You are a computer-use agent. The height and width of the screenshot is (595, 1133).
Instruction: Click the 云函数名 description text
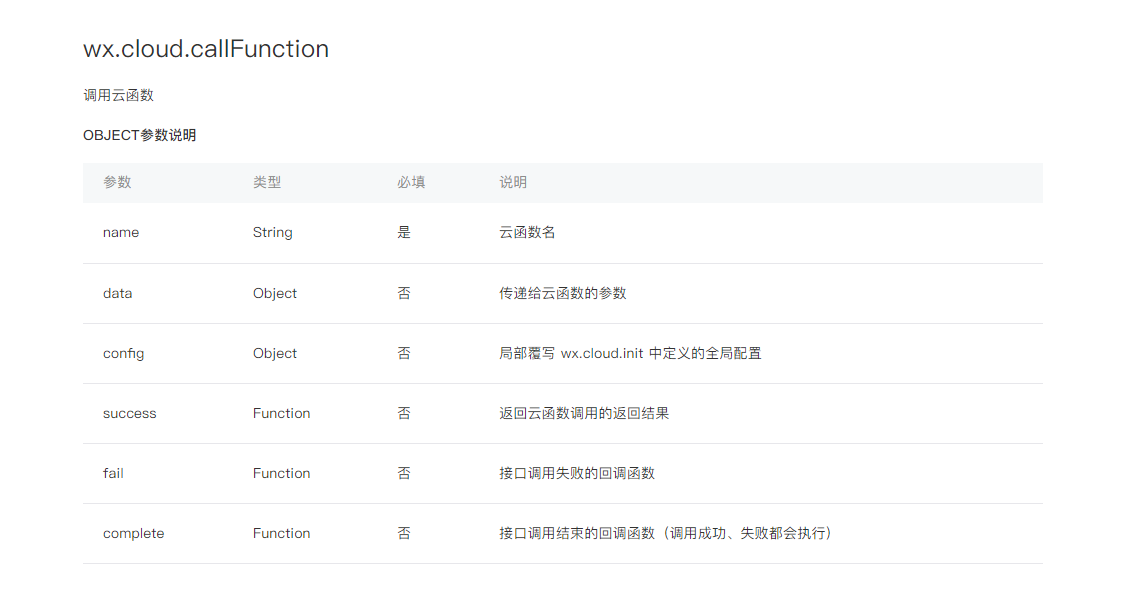(x=527, y=232)
